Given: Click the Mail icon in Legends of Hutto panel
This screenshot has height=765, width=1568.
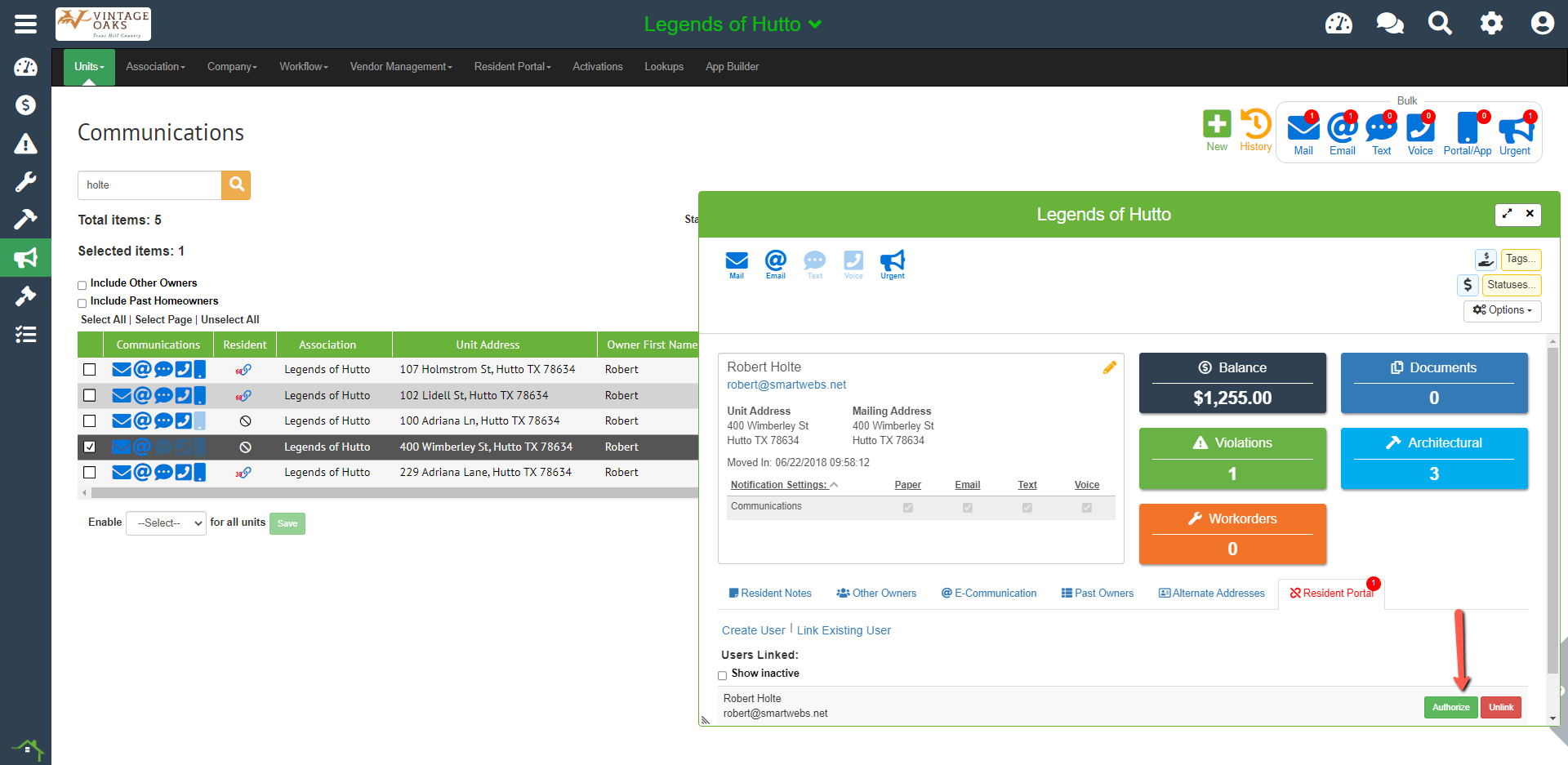Looking at the screenshot, I should click(737, 265).
